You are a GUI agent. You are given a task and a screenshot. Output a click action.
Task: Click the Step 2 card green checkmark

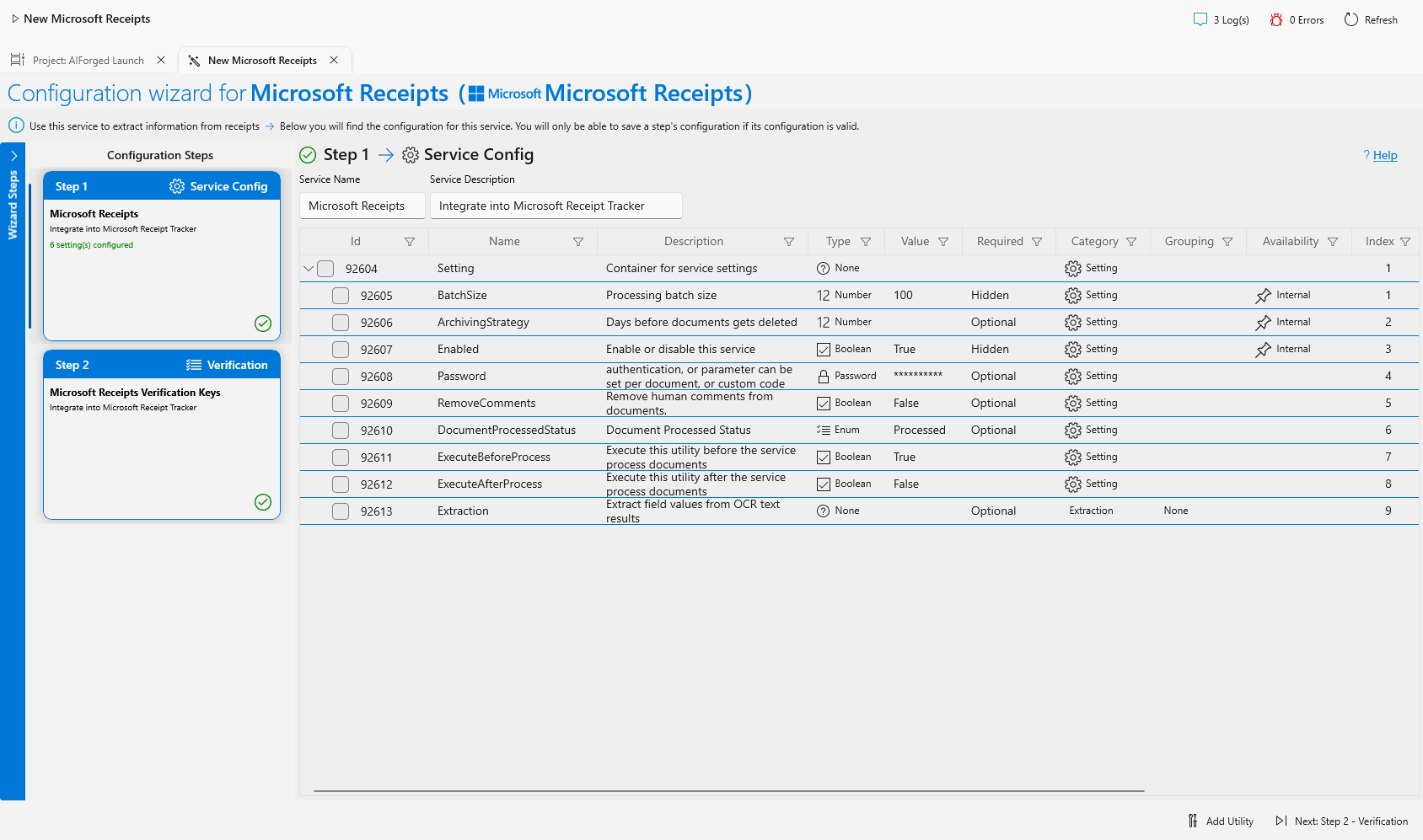[263, 502]
